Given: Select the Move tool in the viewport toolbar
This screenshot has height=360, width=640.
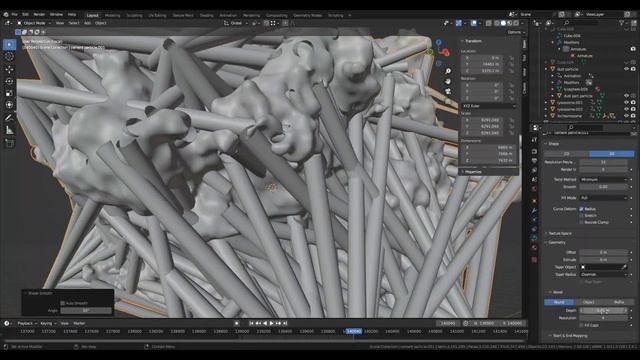Looking at the screenshot, I should (9, 69).
